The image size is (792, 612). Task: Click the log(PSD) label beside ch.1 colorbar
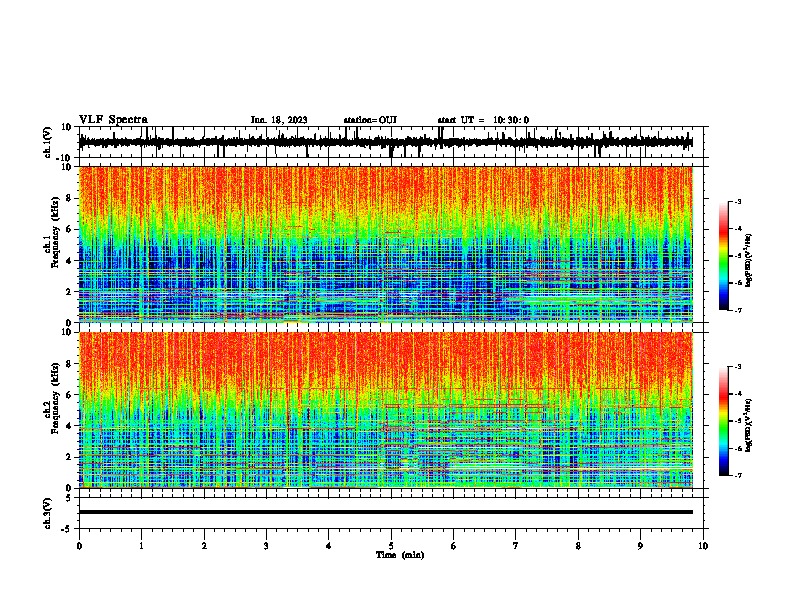click(749, 261)
